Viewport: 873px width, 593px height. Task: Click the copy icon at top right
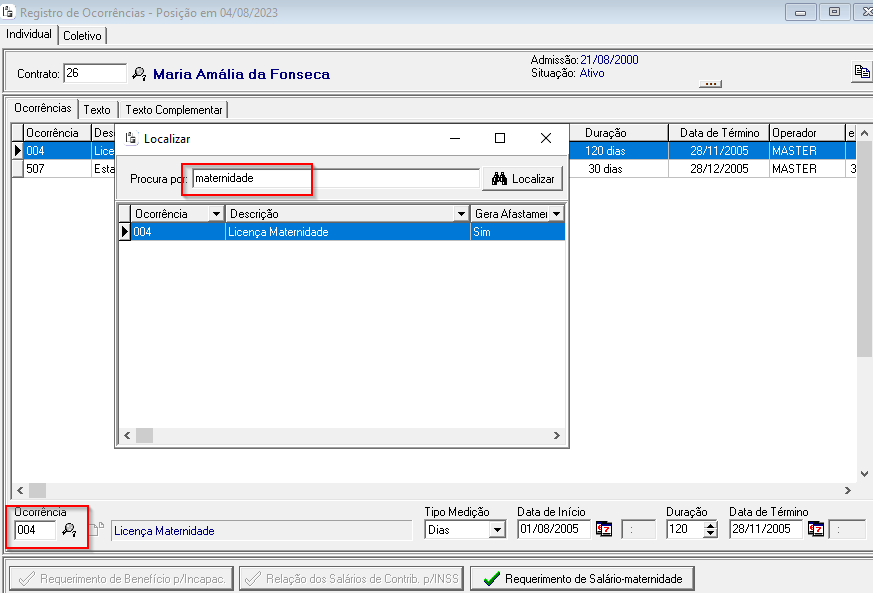(x=860, y=71)
